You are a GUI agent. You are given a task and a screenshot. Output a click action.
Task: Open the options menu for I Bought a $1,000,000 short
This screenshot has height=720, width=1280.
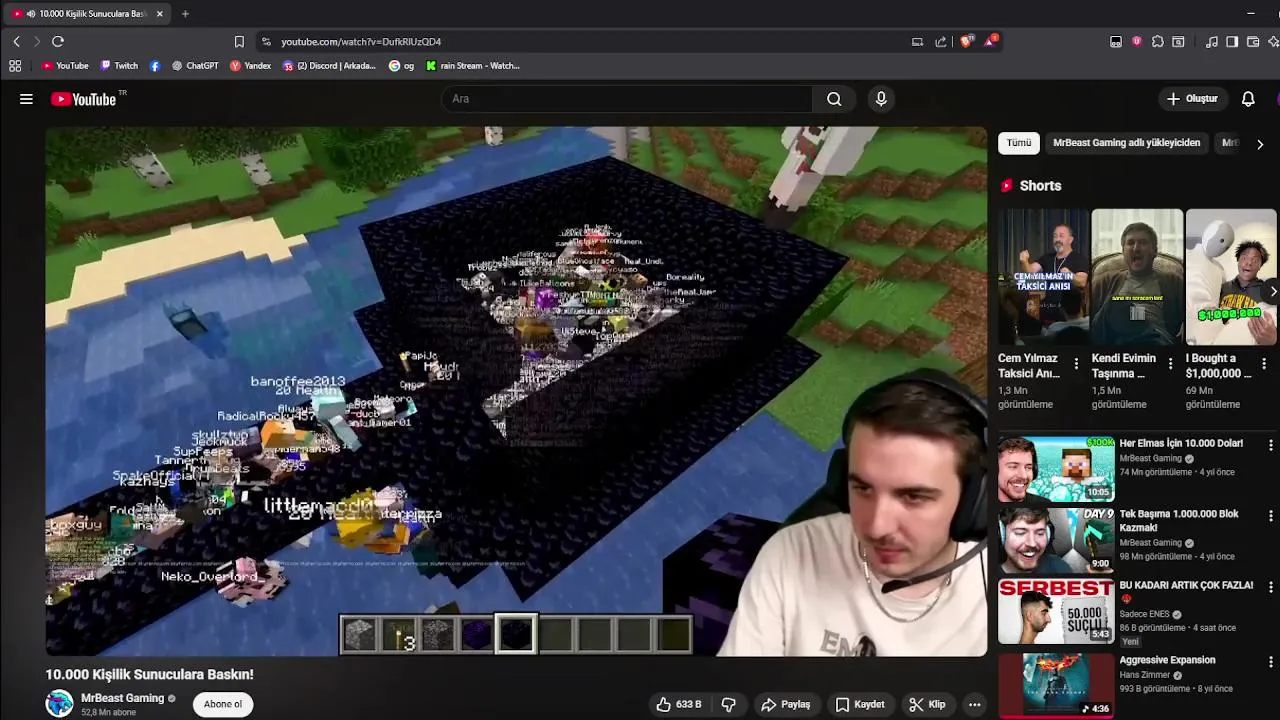[x=1264, y=364]
